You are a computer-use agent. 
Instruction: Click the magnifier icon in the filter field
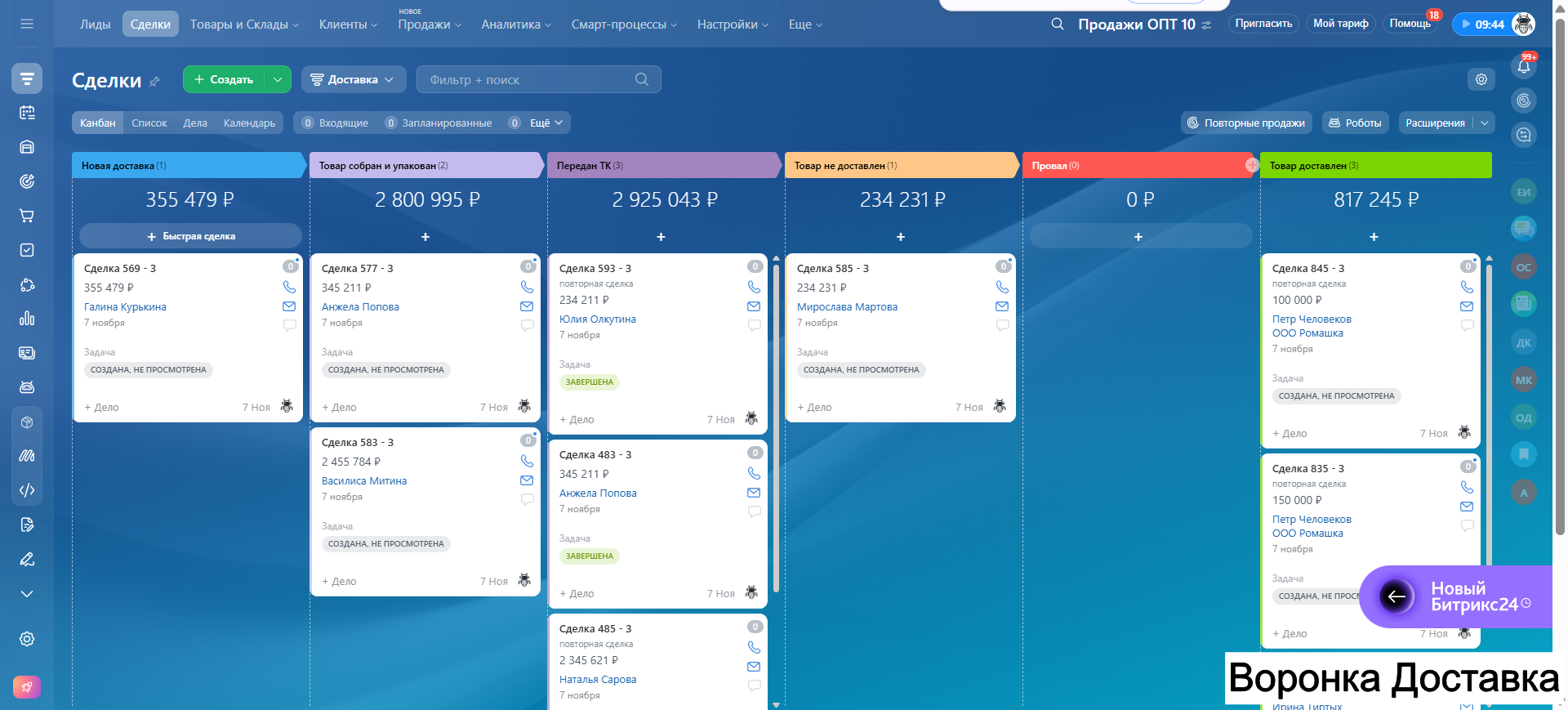(x=642, y=79)
